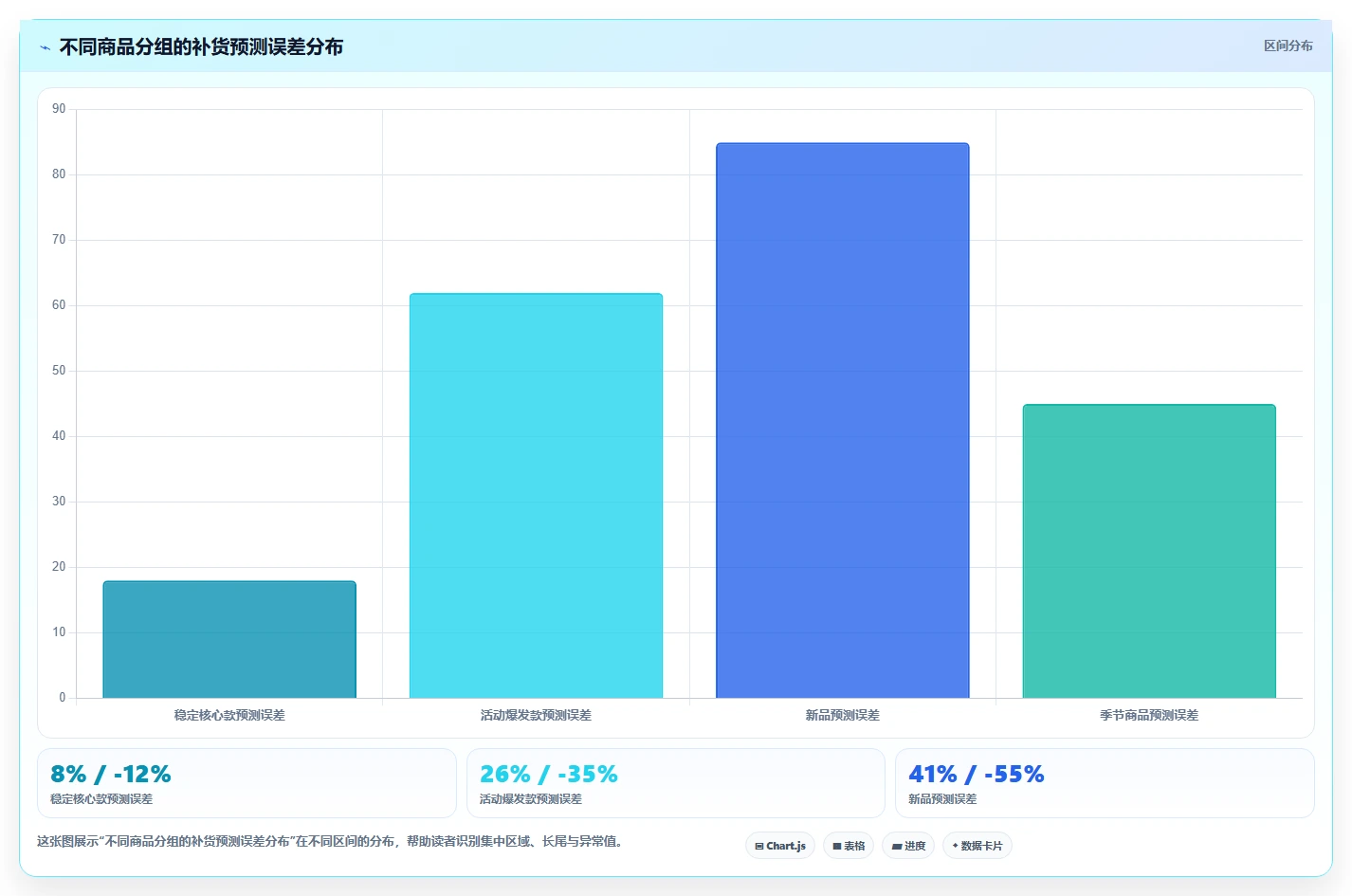The height and width of the screenshot is (896, 1352).
Task: Click the lightning icon beside the chart title
Action: pyautogui.click(x=45, y=47)
